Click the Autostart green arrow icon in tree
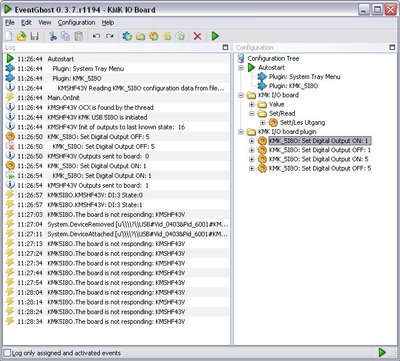This screenshot has height=361, width=400. tap(252, 68)
